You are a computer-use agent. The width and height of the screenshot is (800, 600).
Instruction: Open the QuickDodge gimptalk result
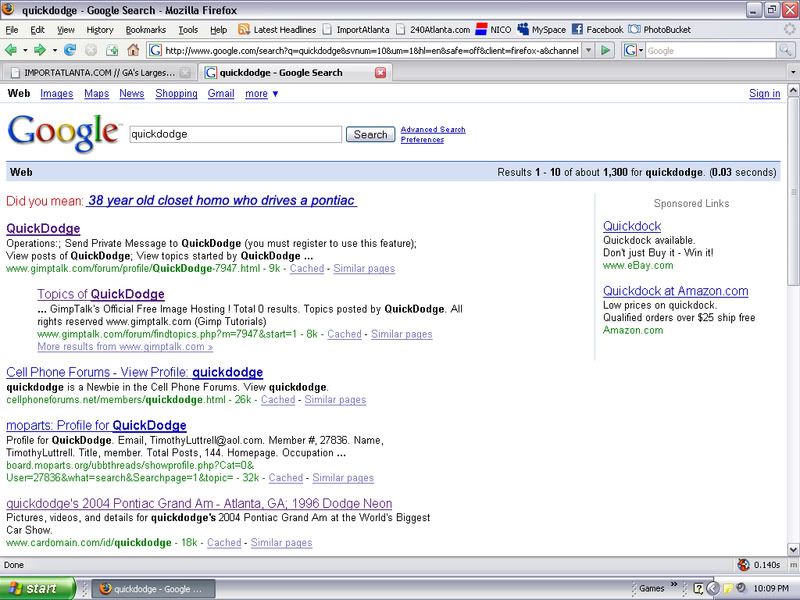(43, 229)
